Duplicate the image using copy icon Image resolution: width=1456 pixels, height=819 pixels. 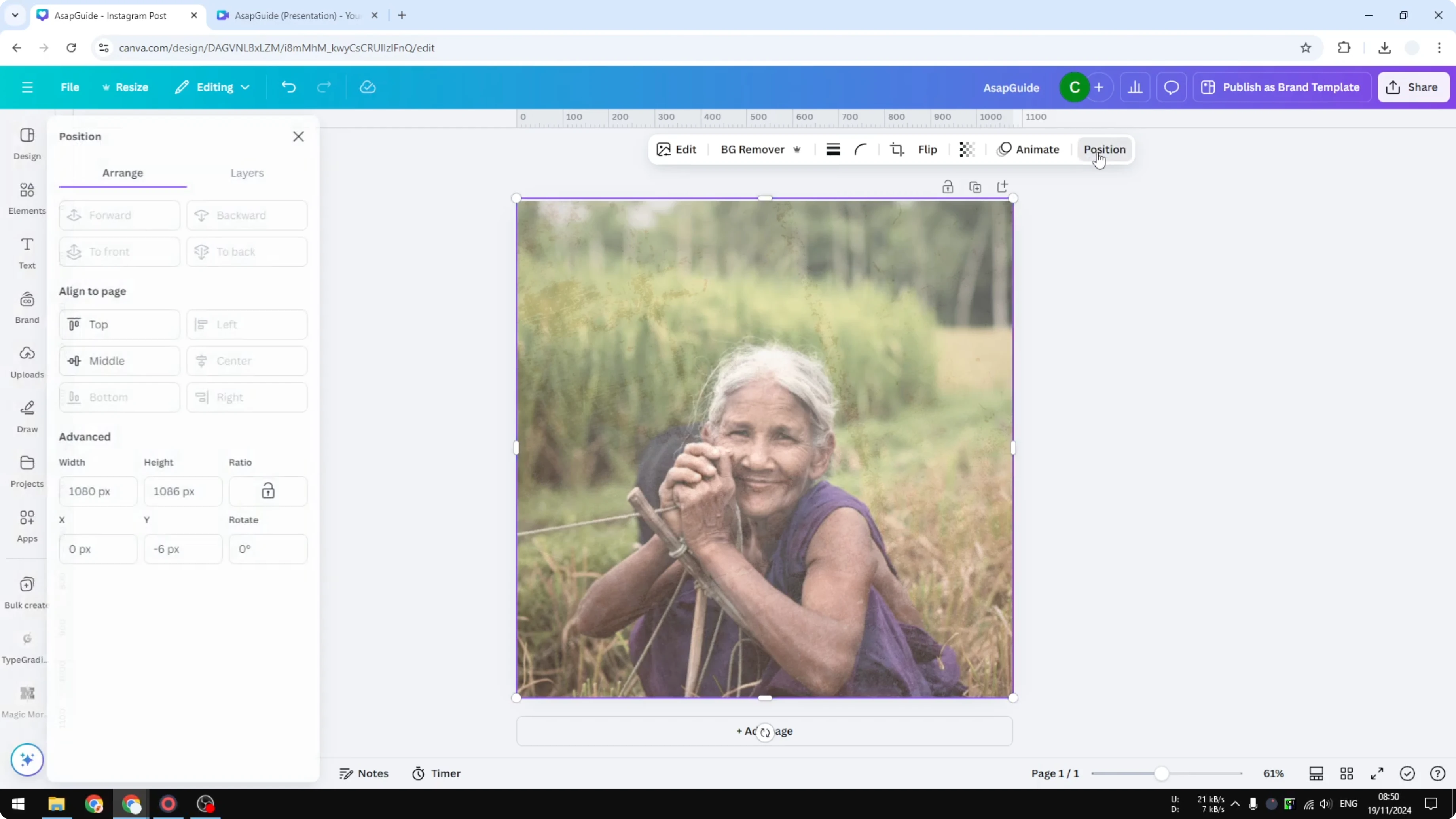(976, 186)
